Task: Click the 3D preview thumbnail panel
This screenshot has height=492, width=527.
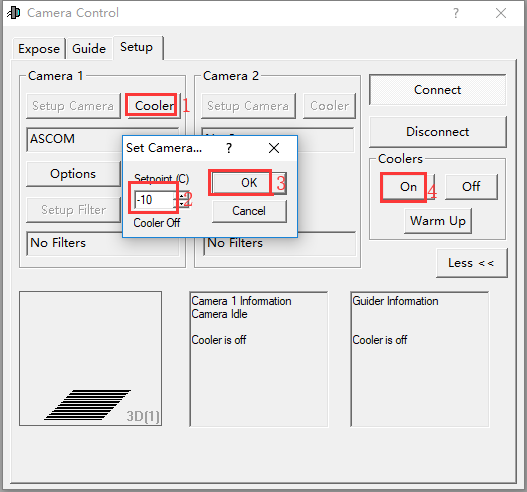Action: (x=90, y=359)
